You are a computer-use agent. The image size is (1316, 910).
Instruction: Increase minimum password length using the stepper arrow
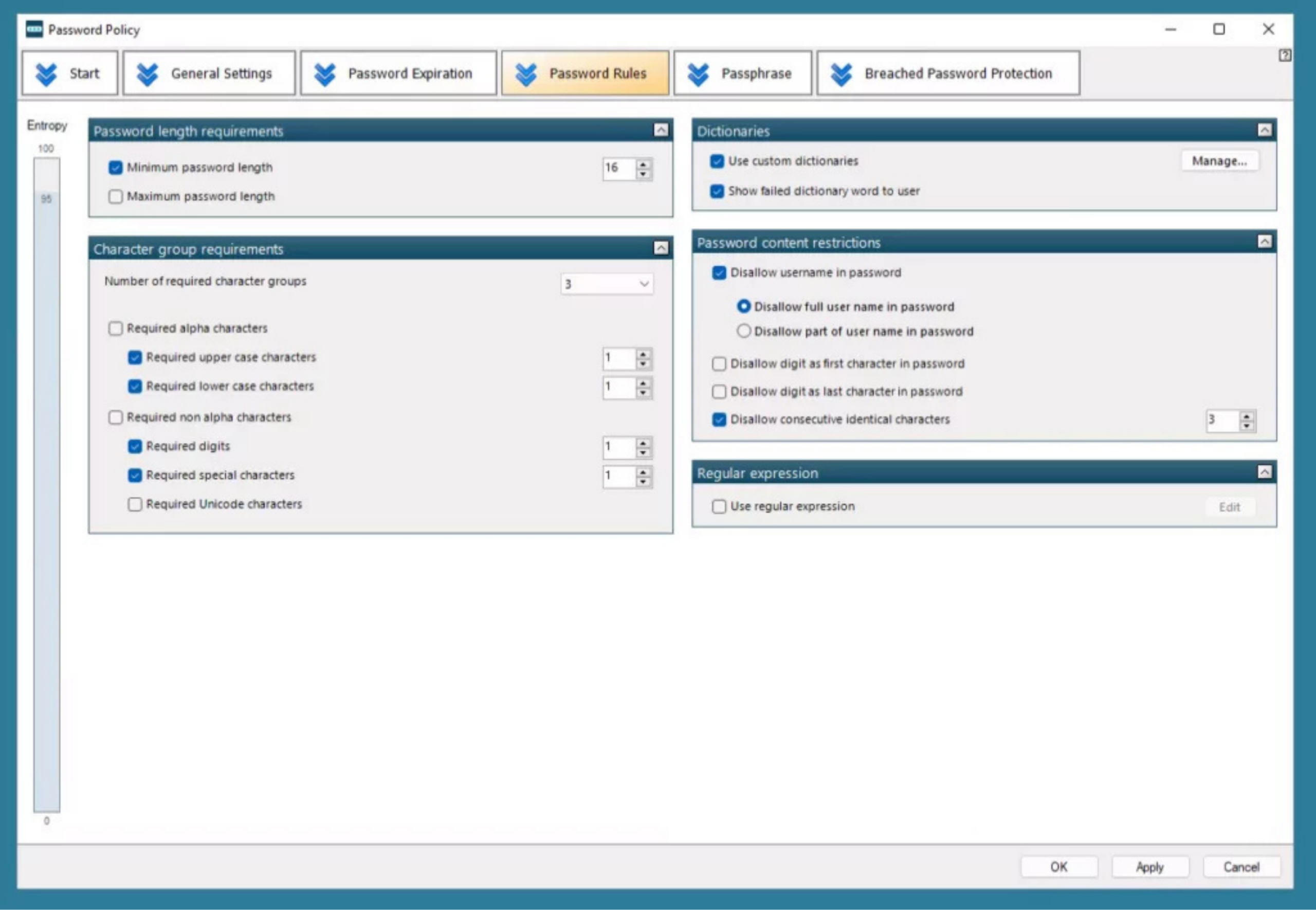[643, 166]
